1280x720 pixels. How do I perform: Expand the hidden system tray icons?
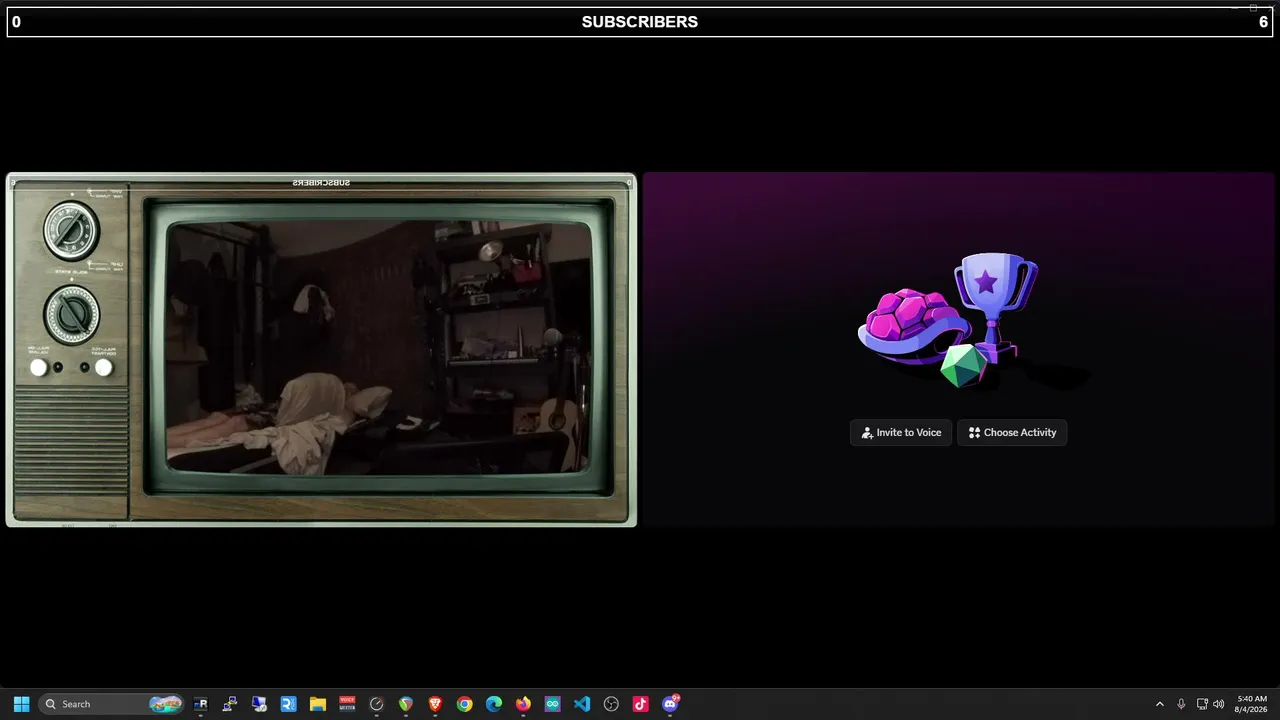pos(1160,704)
